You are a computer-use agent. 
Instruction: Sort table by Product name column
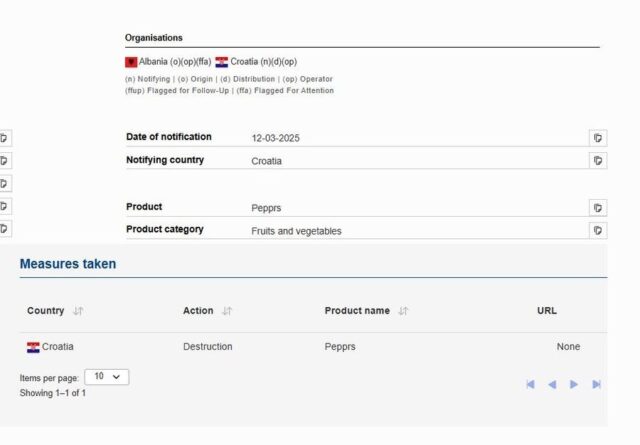tap(403, 311)
